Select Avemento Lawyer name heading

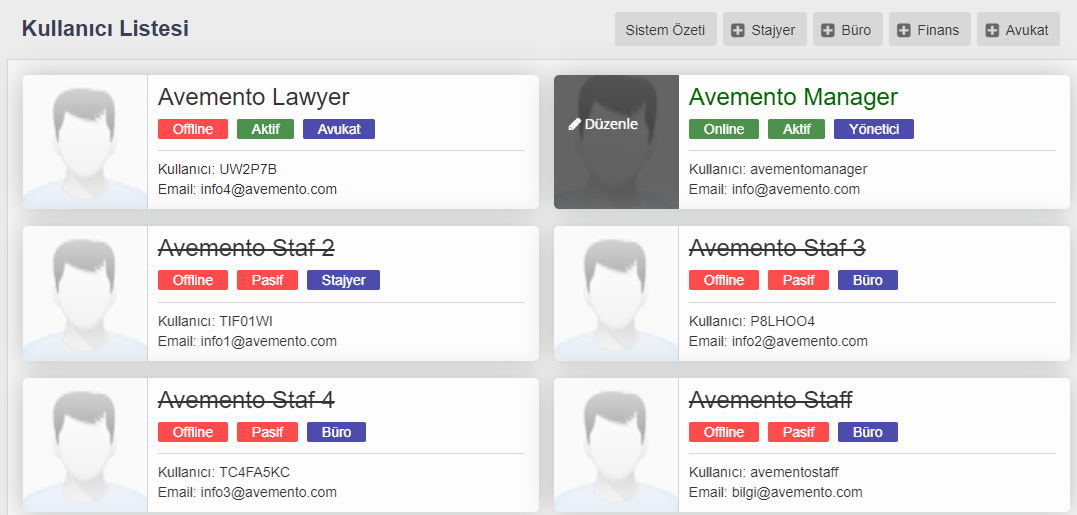point(253,97)
